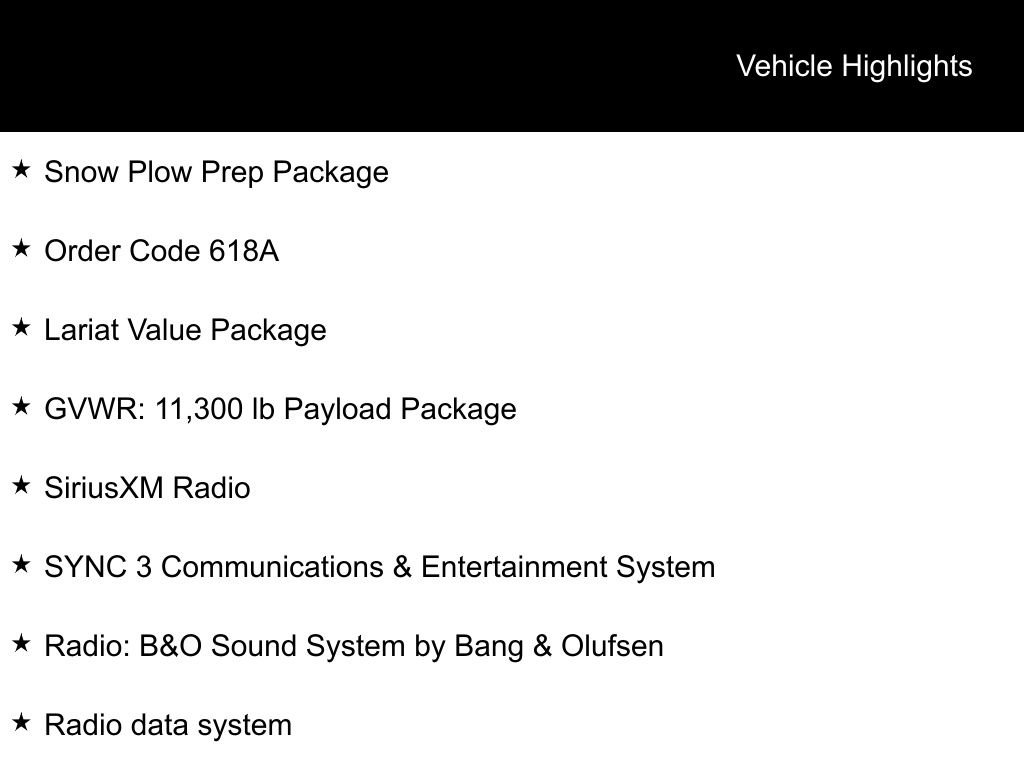1024x768 pixels.
Task: Click the star beside Snow Plow Prep Package
Action: (x=21, y=170)
